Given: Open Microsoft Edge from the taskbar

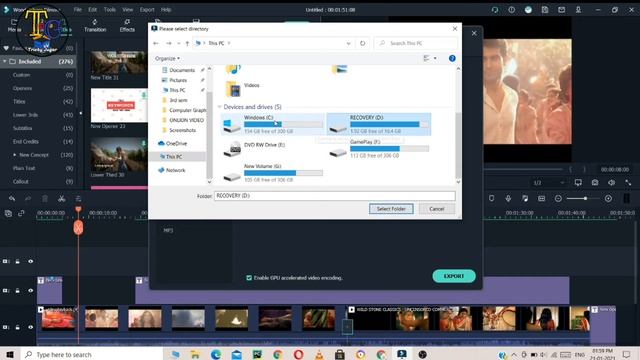Looking at the screenshot, I should 216,354.
